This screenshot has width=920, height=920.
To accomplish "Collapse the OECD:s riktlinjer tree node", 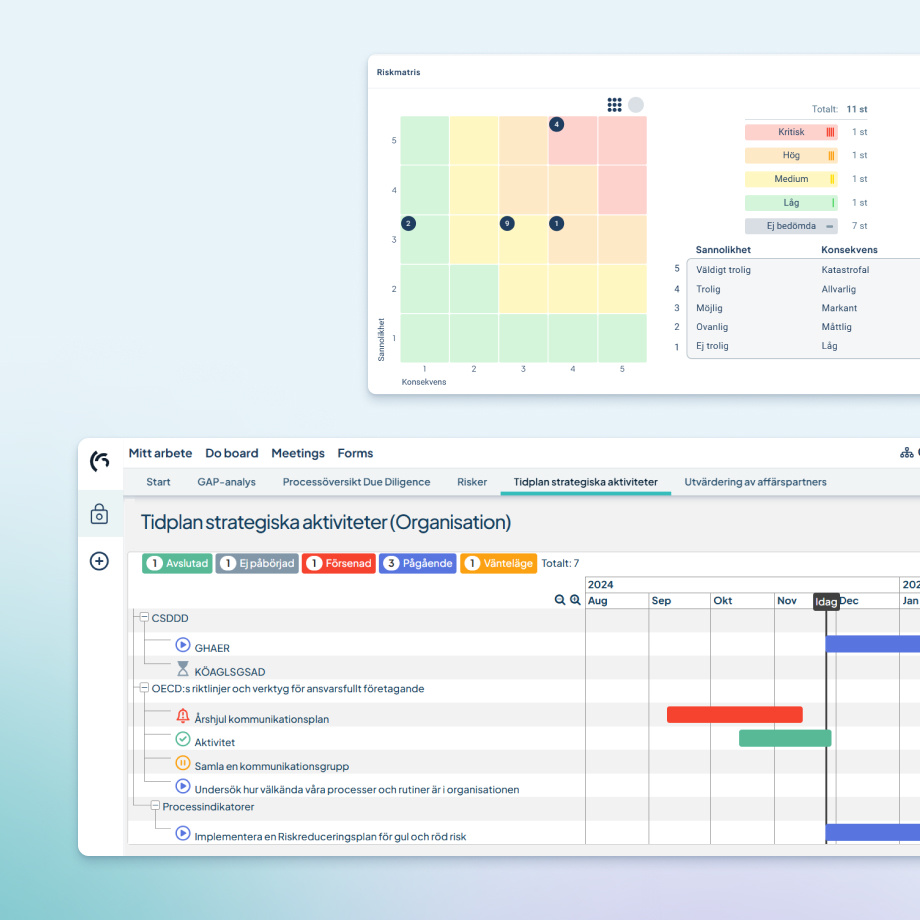I will point(145,688).
